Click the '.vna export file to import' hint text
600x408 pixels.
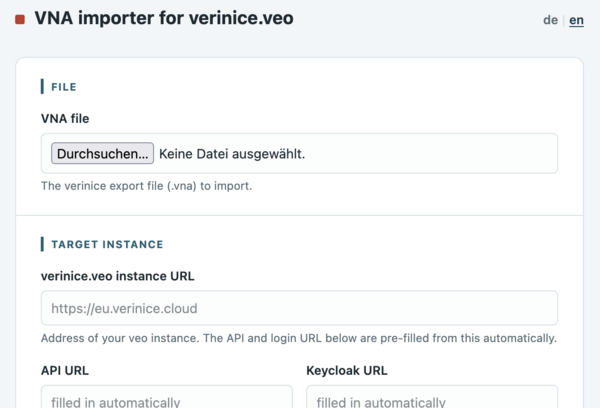pyautogui.click(x=147, y=186)
